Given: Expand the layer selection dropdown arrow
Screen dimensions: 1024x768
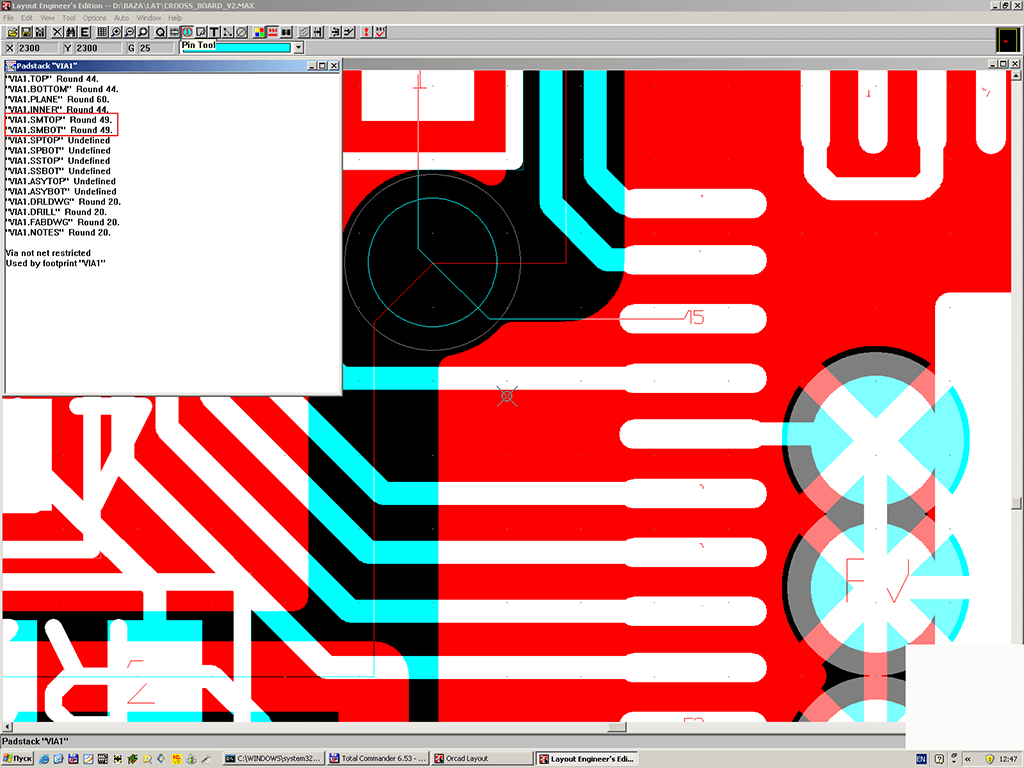Looking at the screenshot, I should pyautogui.click(x=298, y=48).
